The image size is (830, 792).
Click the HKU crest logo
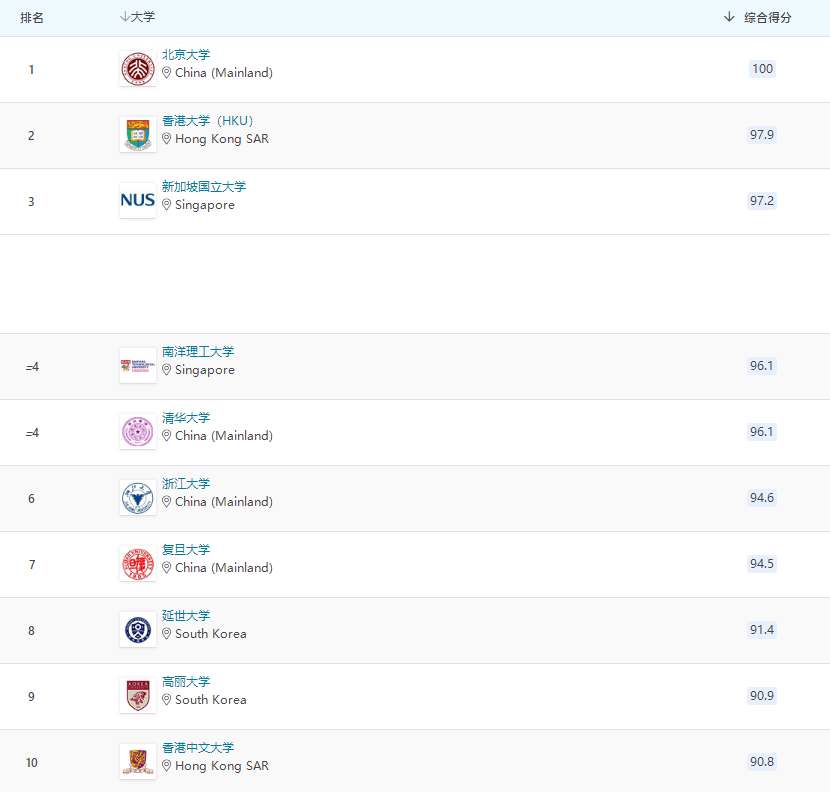coord(137,135)
